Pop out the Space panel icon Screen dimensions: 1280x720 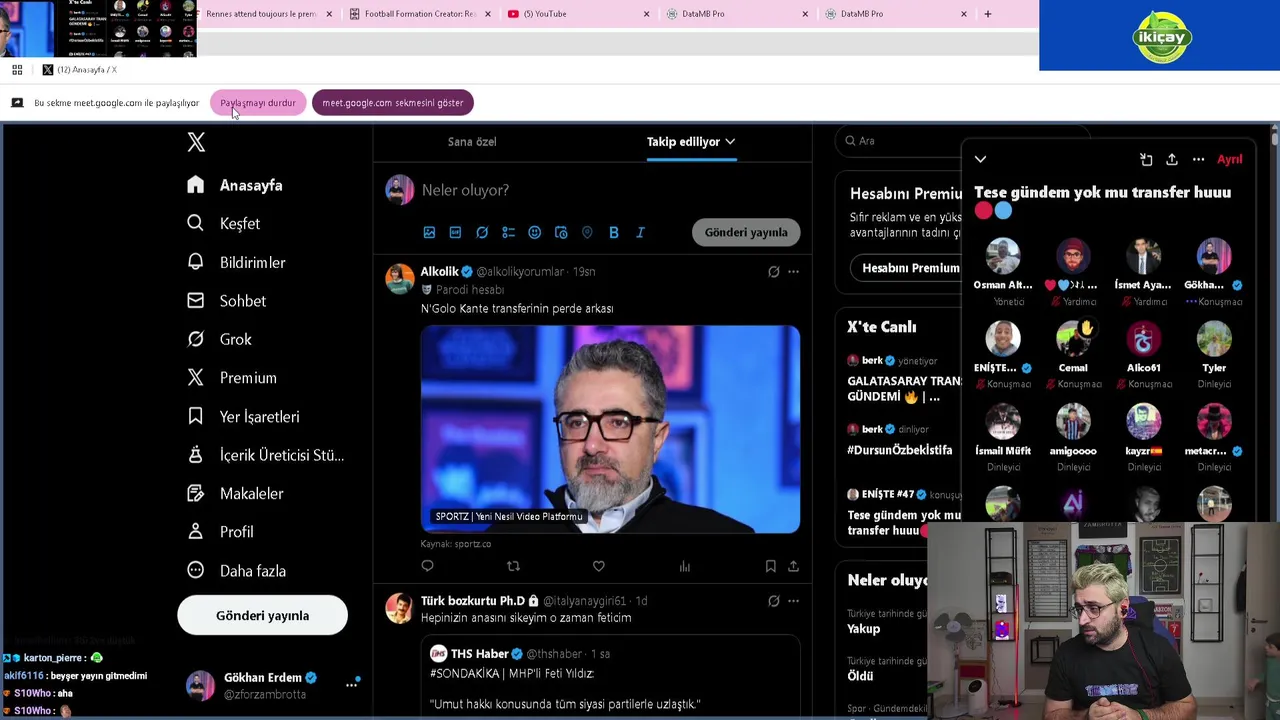tap(1146, 159)
